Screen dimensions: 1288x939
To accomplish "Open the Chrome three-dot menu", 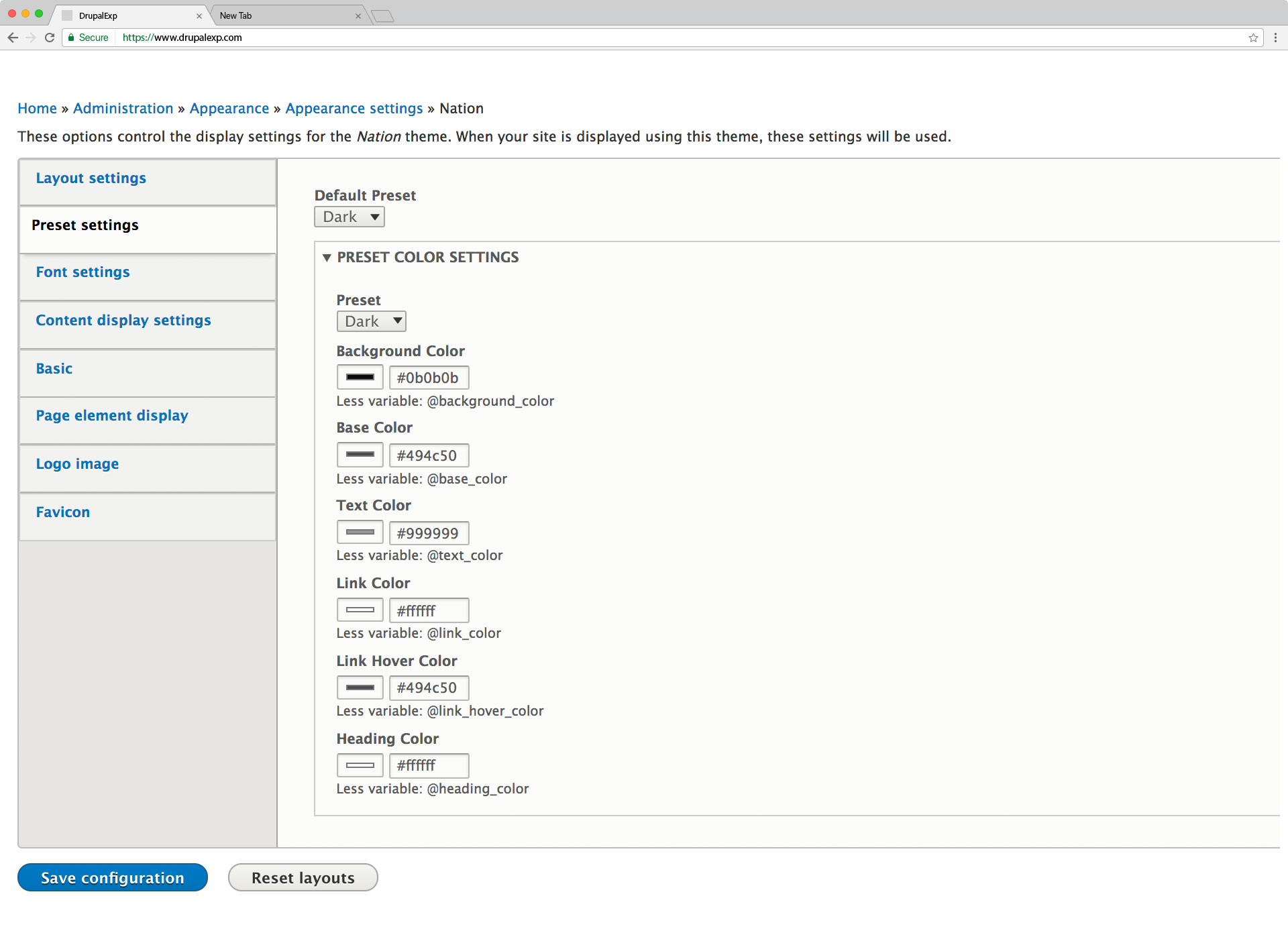I will (1275, 38).
